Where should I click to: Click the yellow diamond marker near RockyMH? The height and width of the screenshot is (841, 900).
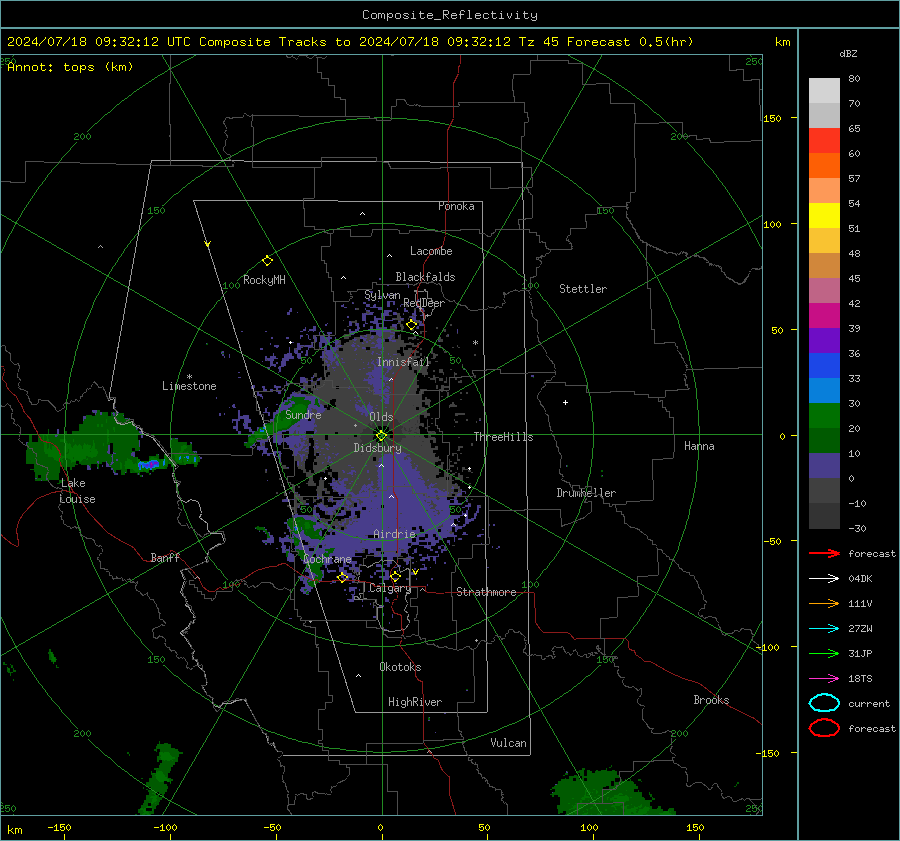(x=267, y=261)
